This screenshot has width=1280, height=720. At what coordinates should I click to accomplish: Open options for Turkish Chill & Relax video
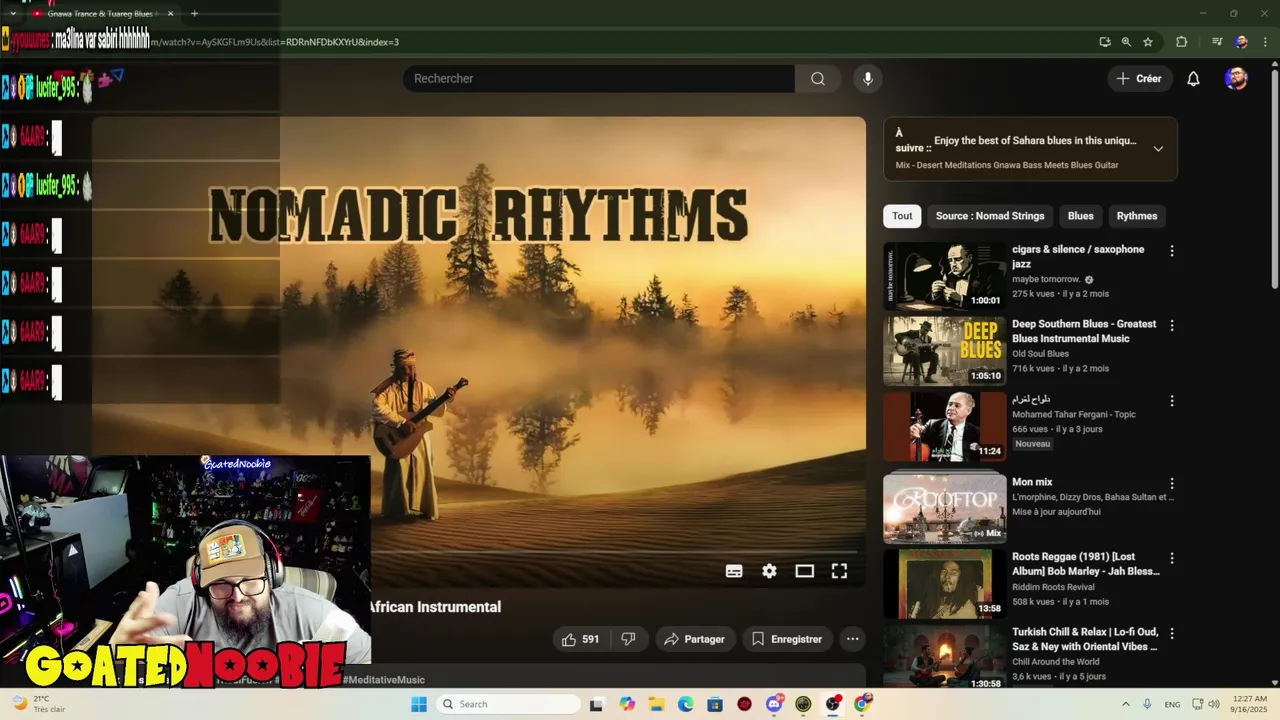click(1172, 633)
